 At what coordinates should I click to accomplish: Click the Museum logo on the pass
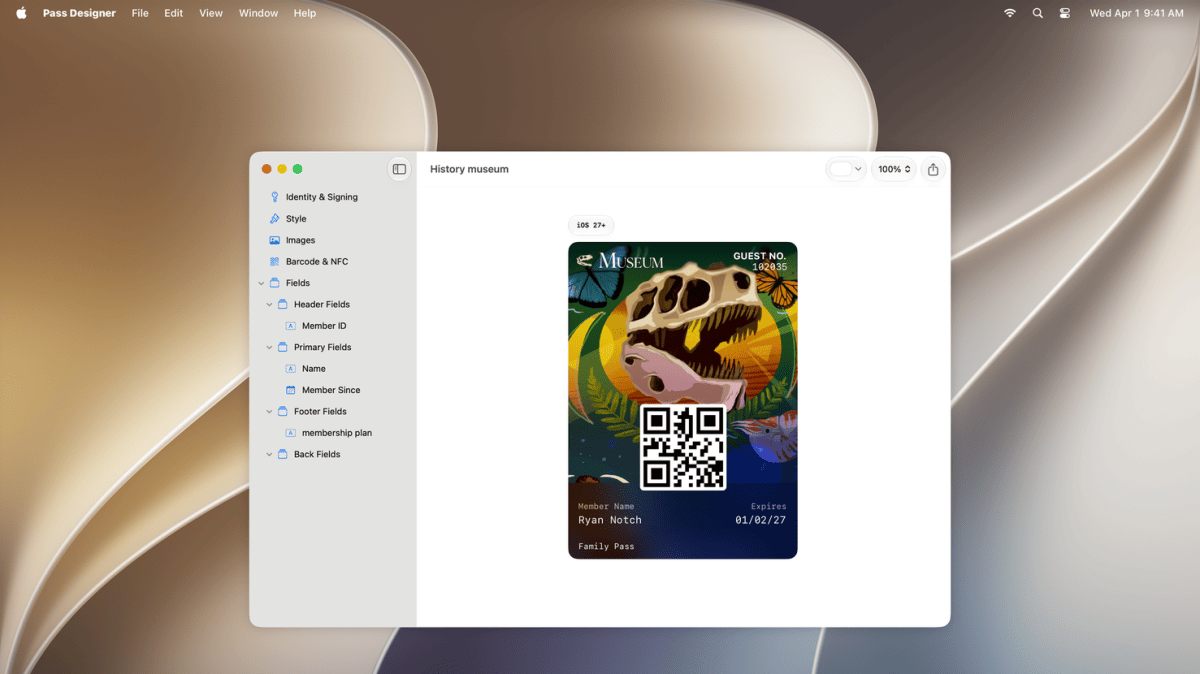point(621,261)
